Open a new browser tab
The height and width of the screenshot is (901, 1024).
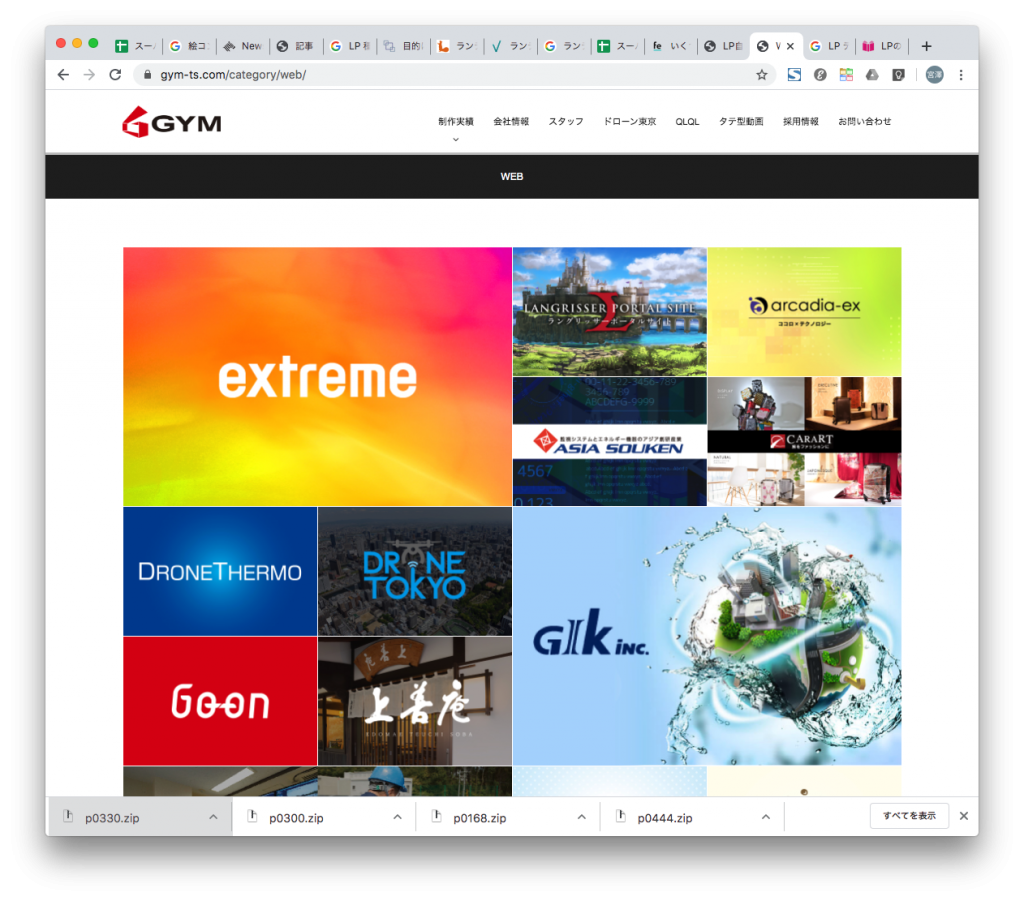point(926,46)
